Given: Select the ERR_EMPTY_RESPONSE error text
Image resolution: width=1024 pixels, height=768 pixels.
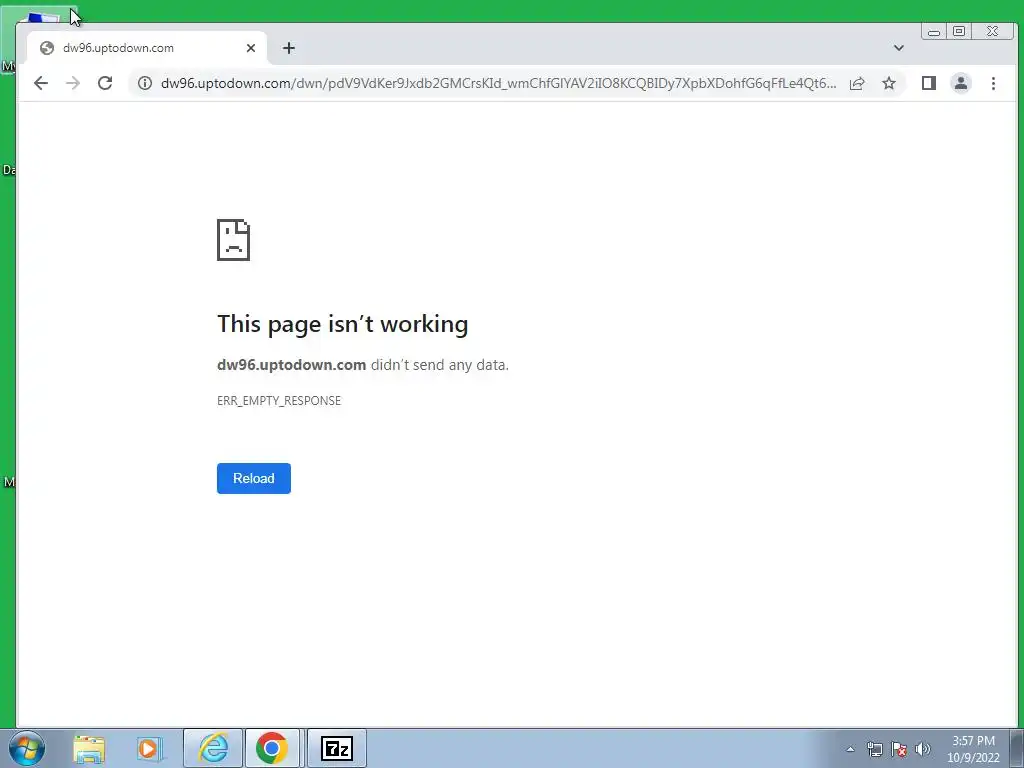Looking at the screenshot, I should [279, 400].
